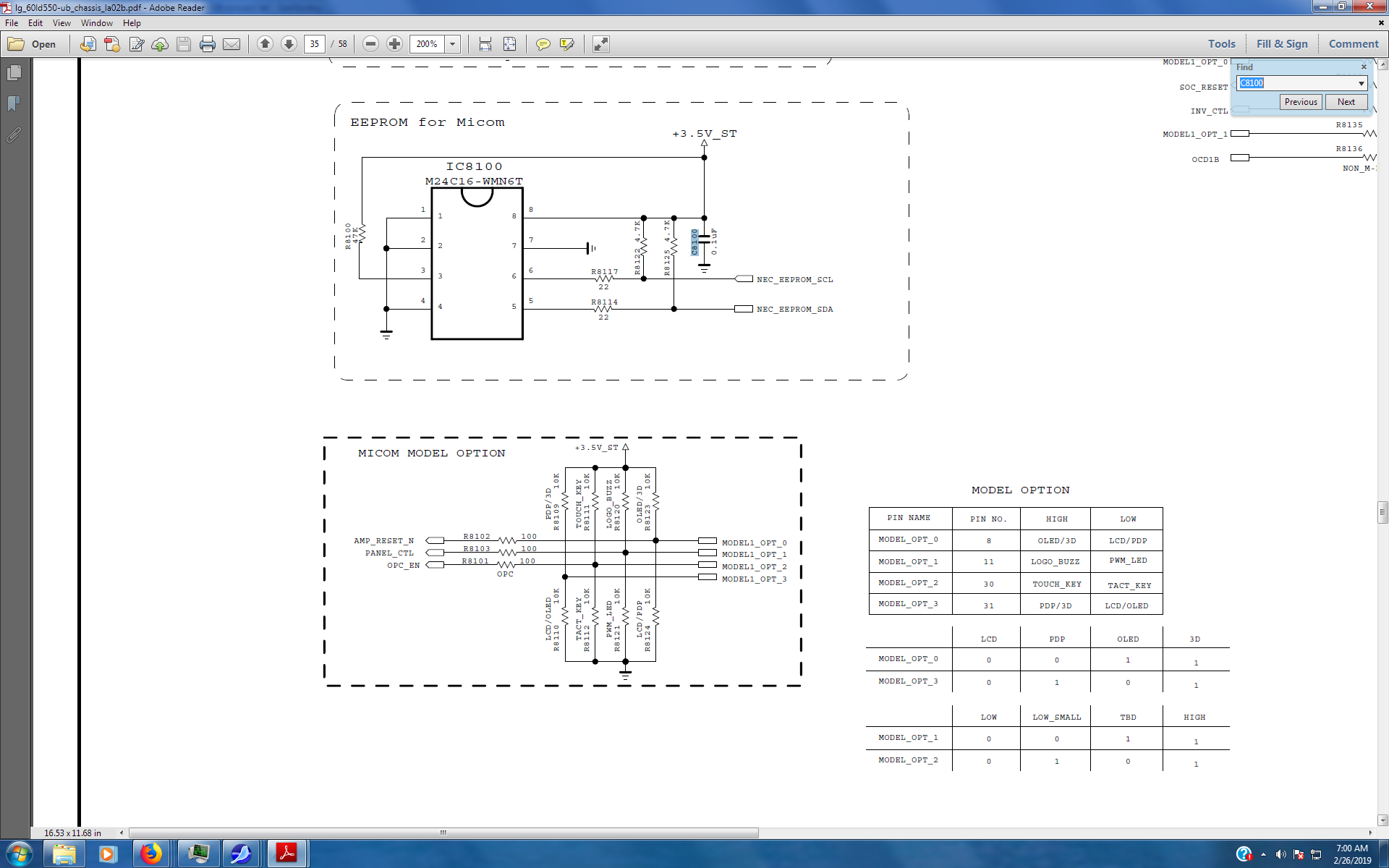Click Previous in the Find box
The width and height of the screenshot is (1389, 868).
(1300, 102)
